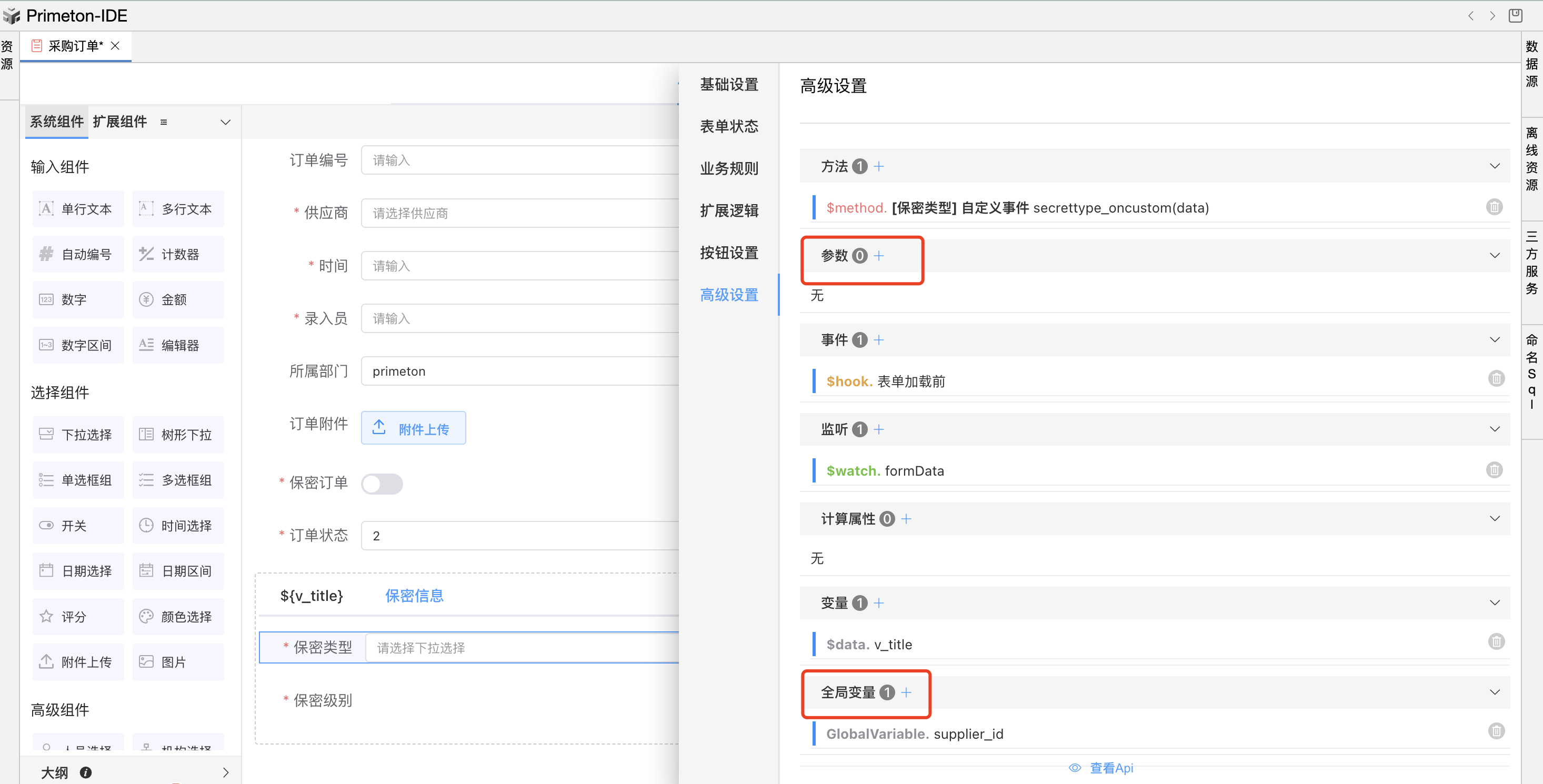Close the 采购订单 tab
The width and height of the screenshot is (1543, 784).
[116, 46]
